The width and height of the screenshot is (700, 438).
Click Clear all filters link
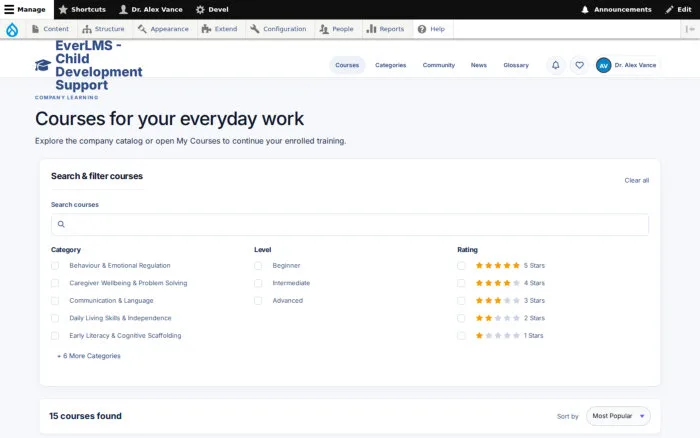coord(637,180)
